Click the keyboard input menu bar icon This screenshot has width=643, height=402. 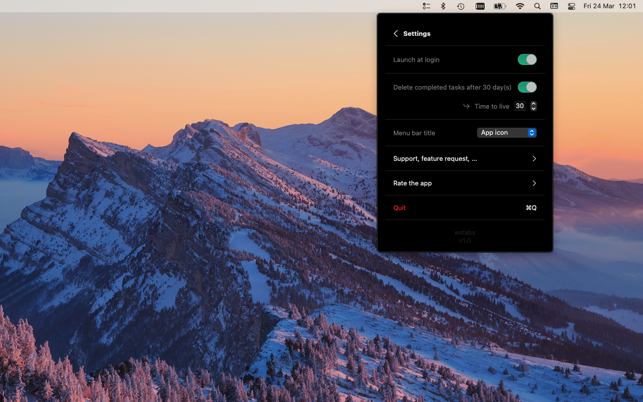click(x=480, y=6)
